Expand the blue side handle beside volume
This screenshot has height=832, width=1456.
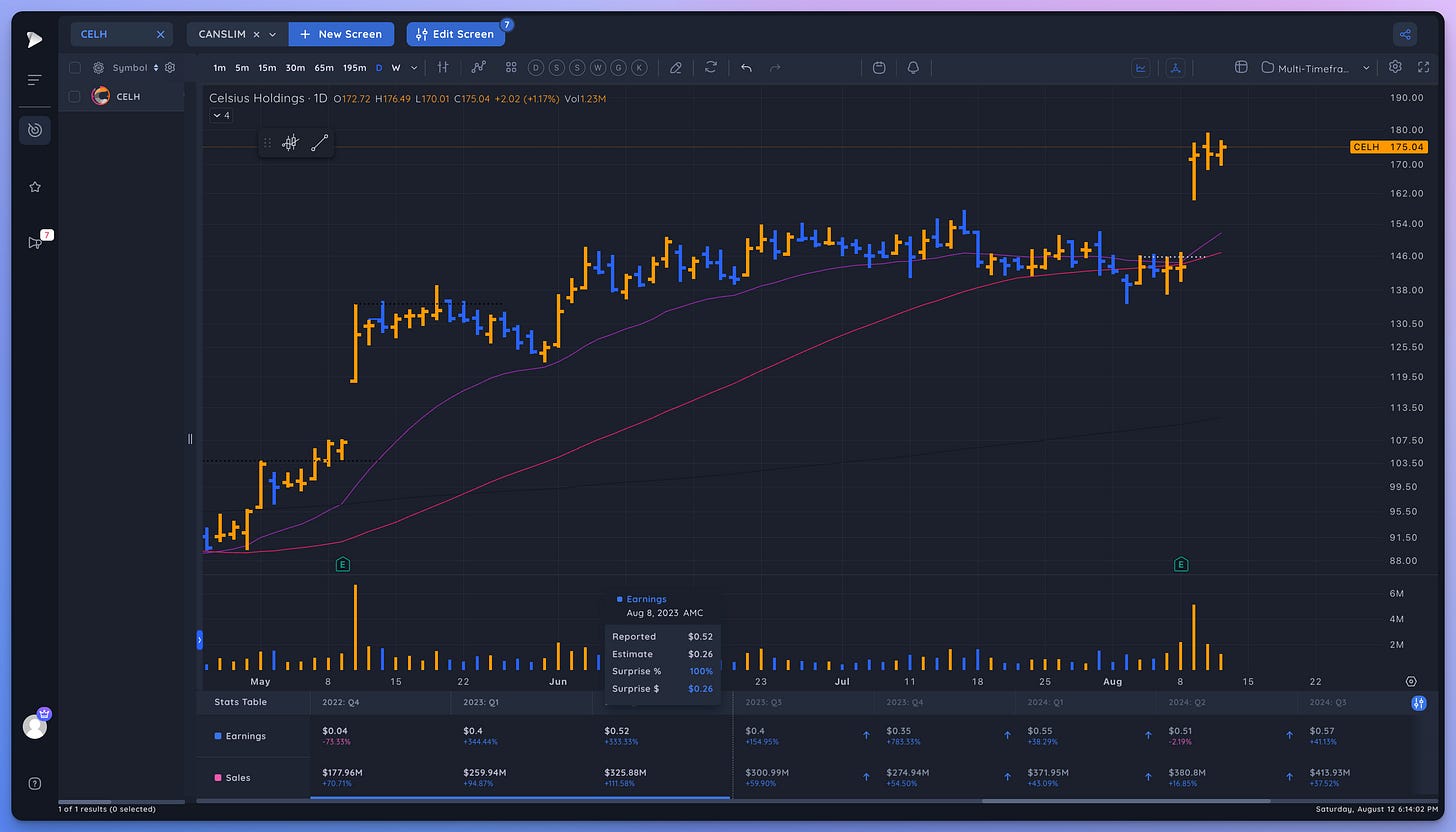(199, 639)
